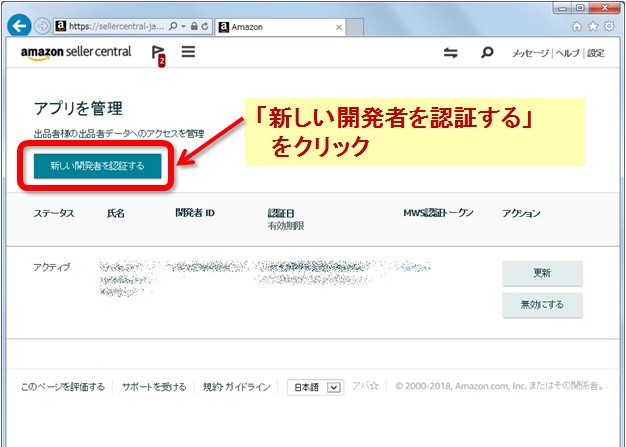
Task: Open the ヘルプ menu item
Action: pos(567,53)
